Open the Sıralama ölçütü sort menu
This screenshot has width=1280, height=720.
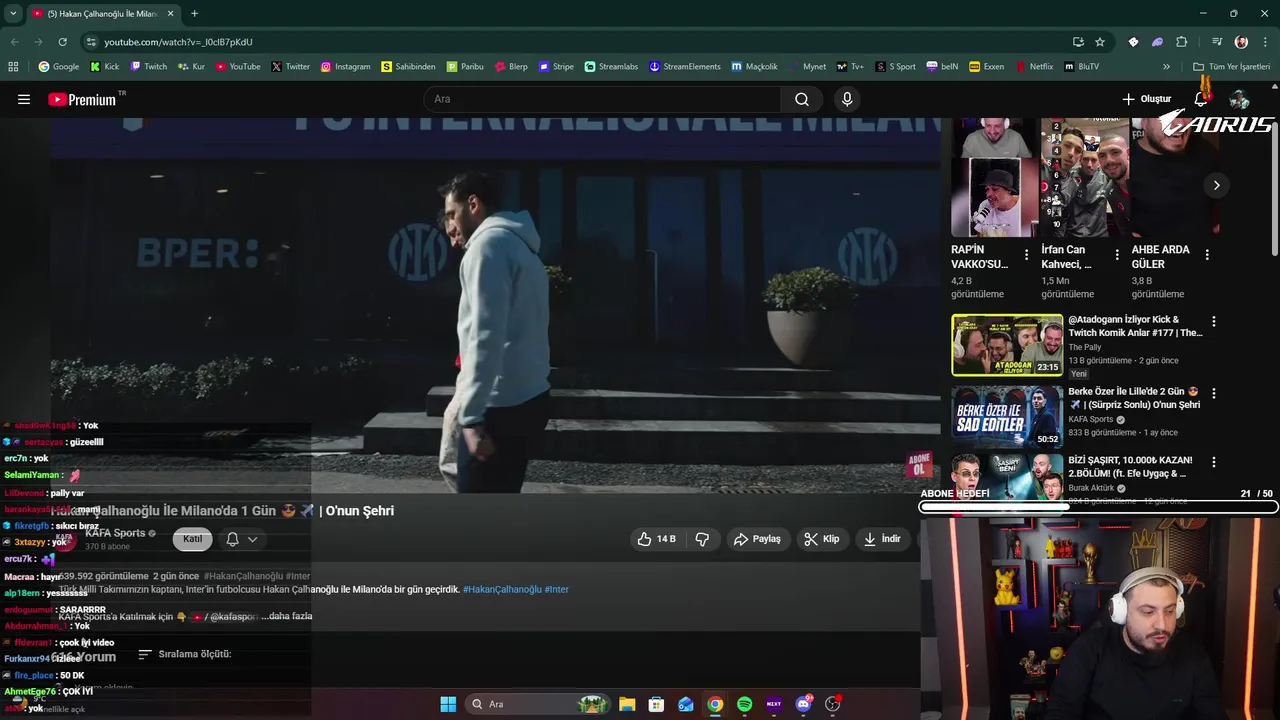click(x=185, y=654)
